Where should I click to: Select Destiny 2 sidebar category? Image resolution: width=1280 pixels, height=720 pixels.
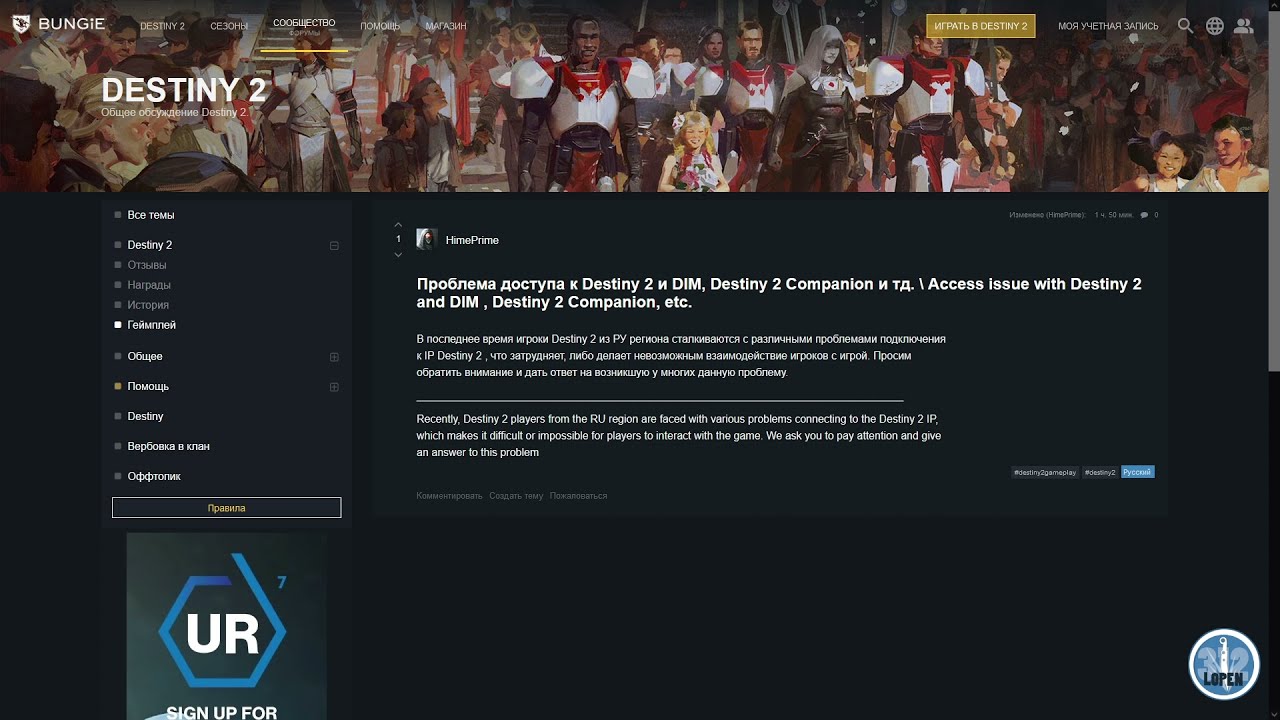[x=150, y=245]
